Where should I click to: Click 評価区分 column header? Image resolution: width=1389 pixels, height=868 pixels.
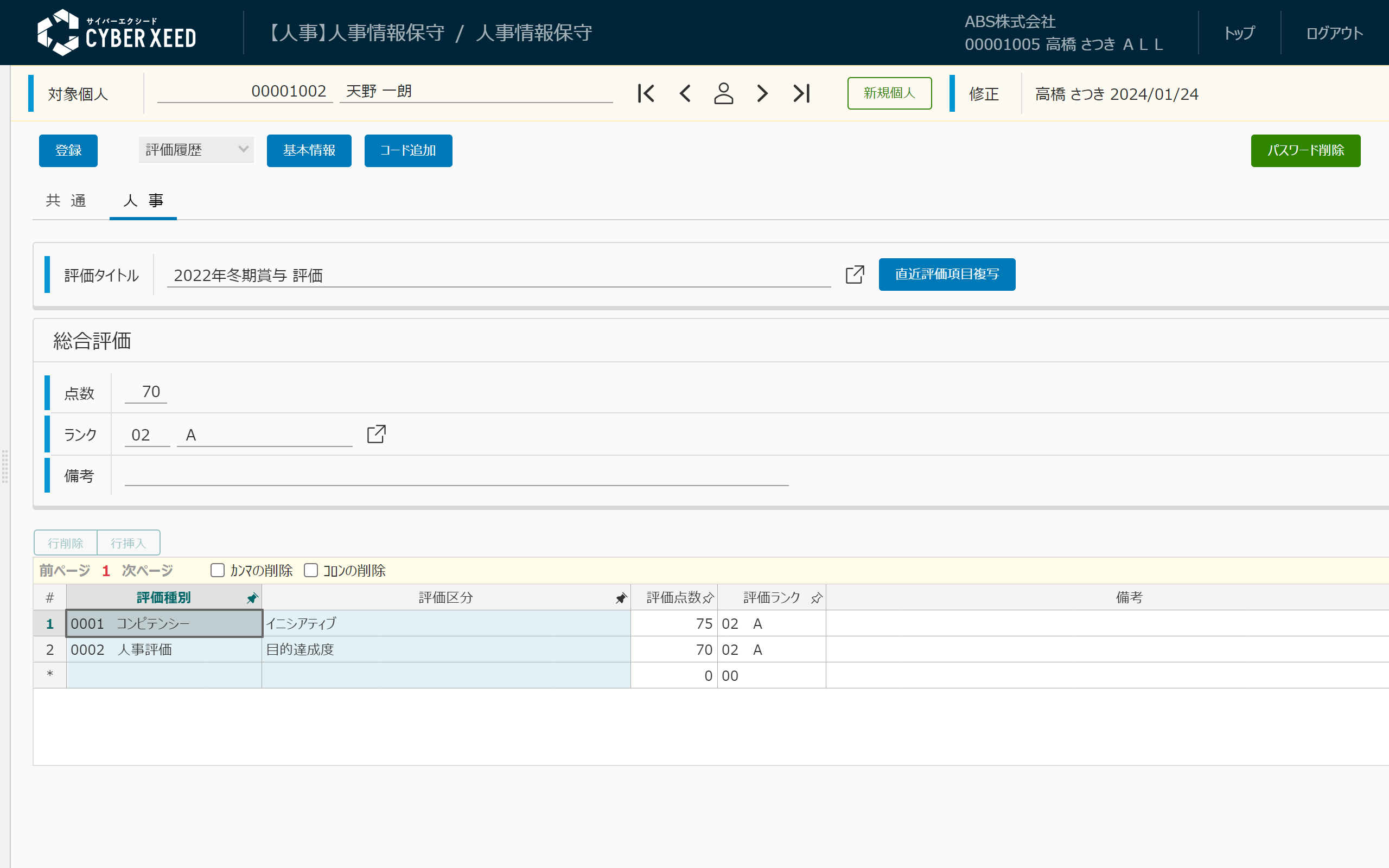click(446, 598)
